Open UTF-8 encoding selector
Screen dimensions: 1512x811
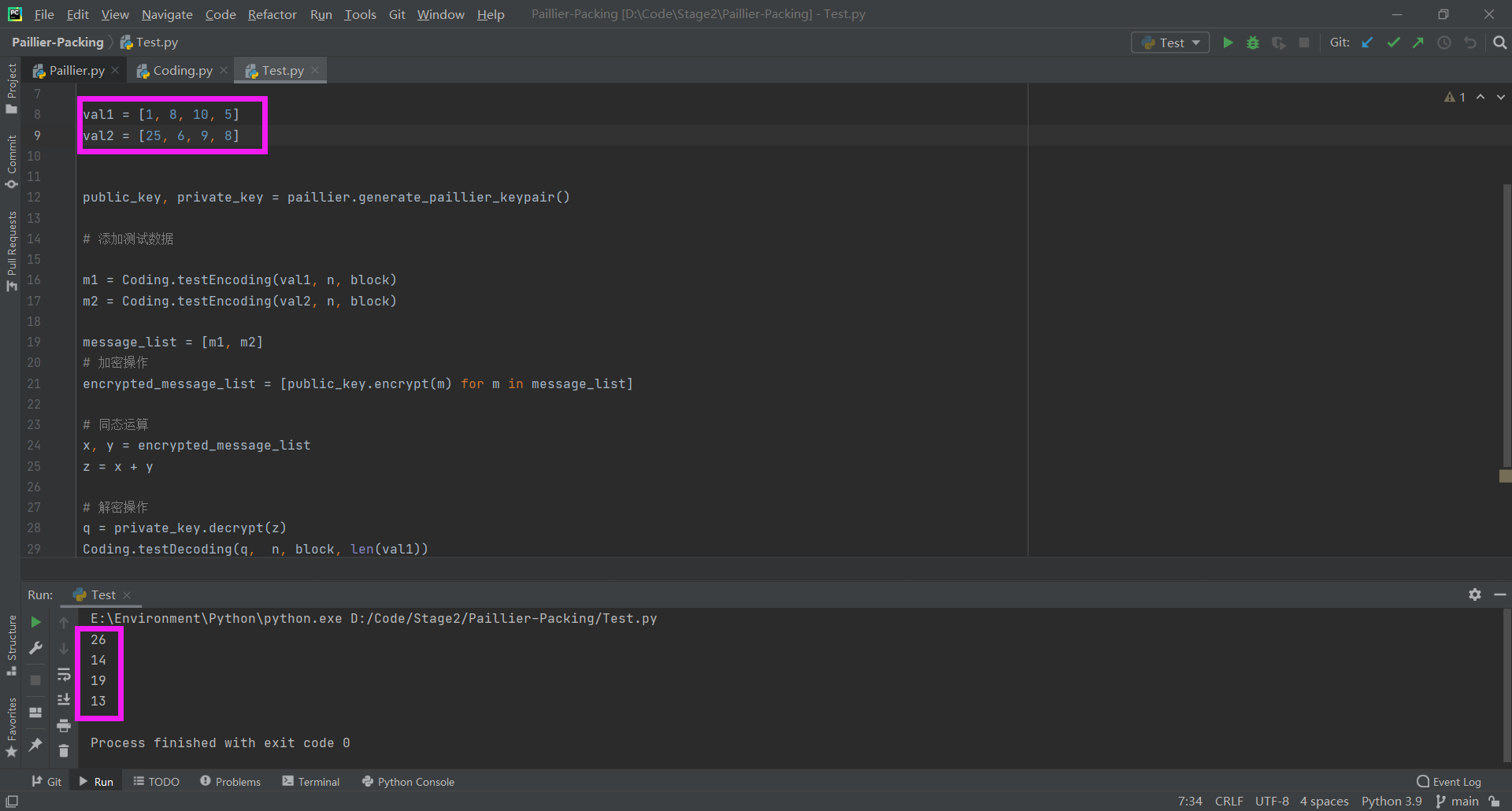pos(1272,802)
